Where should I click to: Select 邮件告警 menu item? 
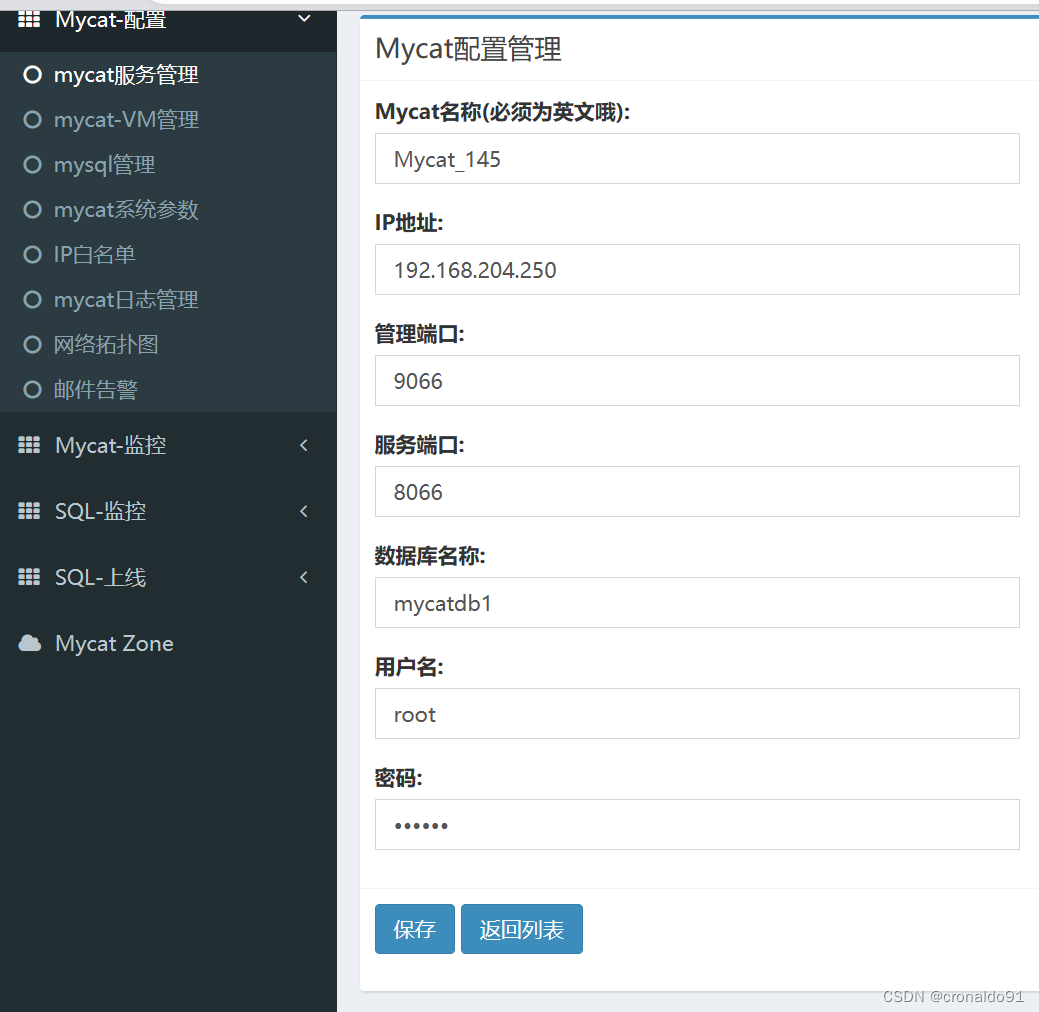(x=96, y=390)
